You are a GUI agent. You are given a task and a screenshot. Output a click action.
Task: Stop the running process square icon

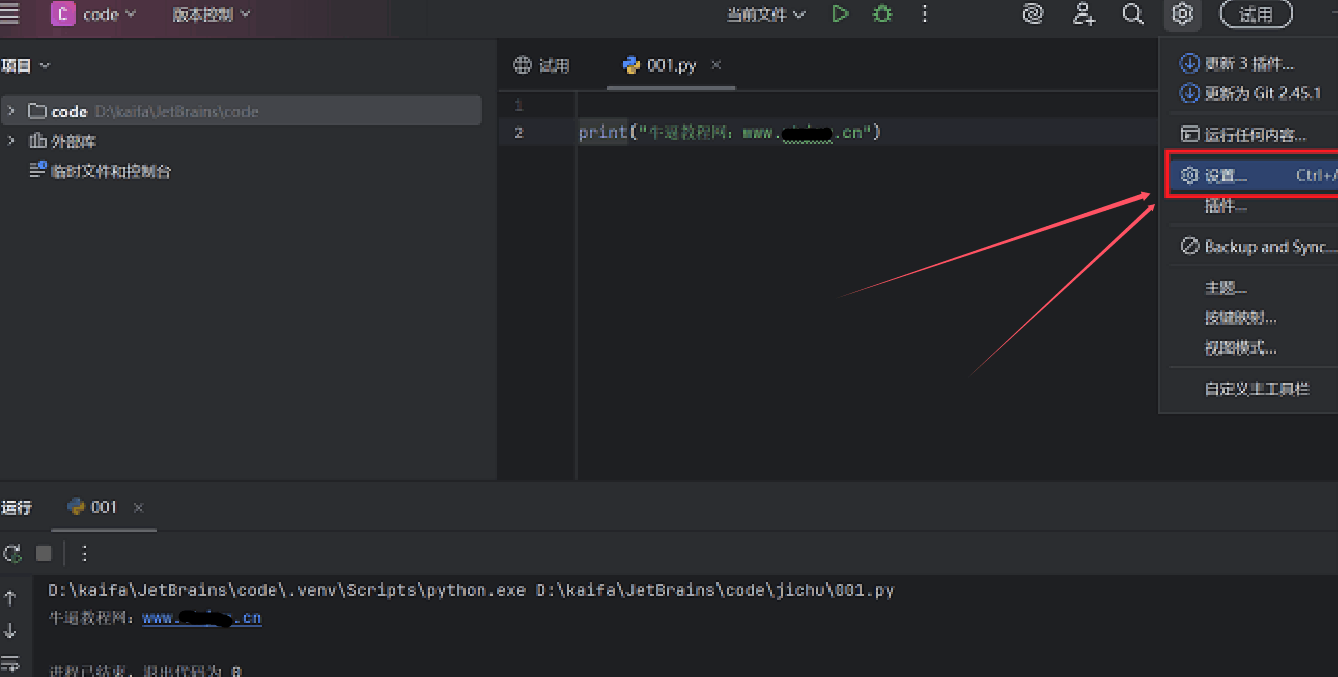tap(44, 553)
